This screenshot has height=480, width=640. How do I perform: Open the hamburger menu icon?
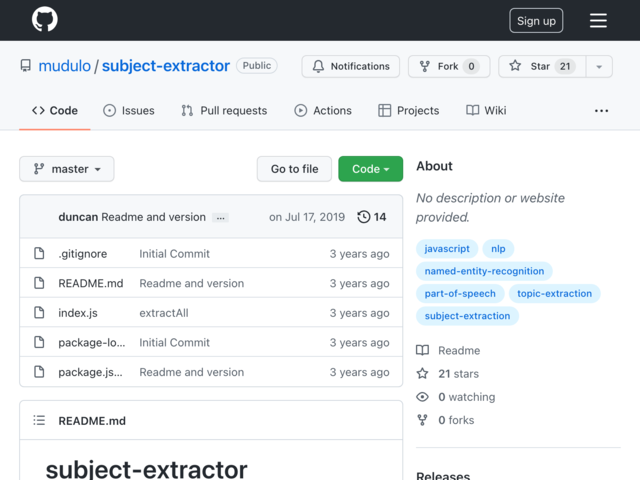[x=598, y=20]
